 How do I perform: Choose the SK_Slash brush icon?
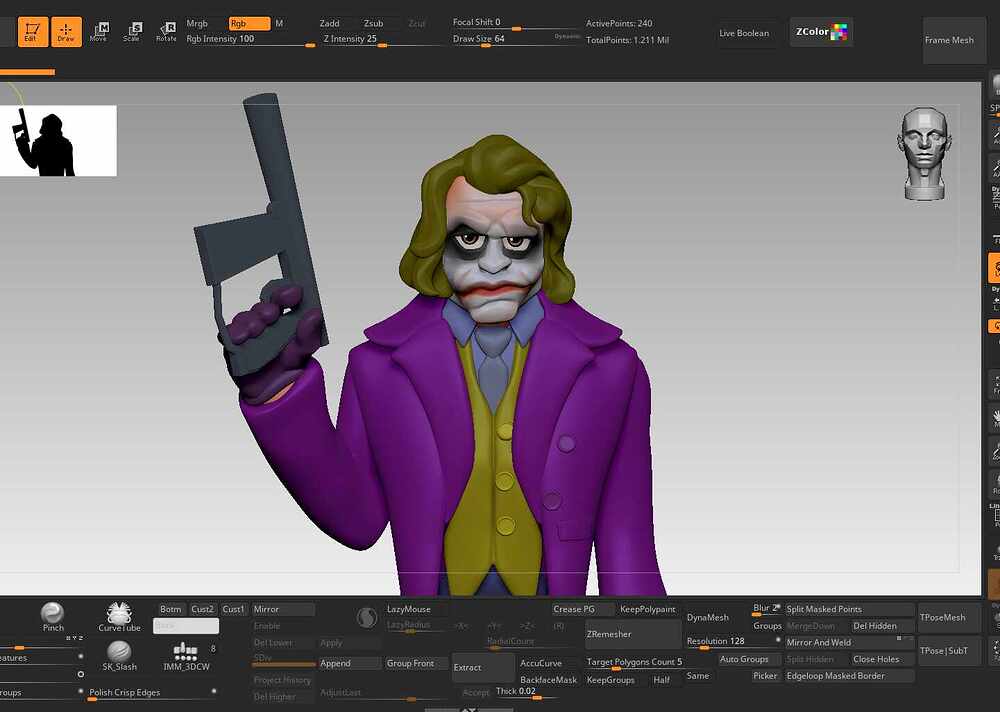point(119,656)
